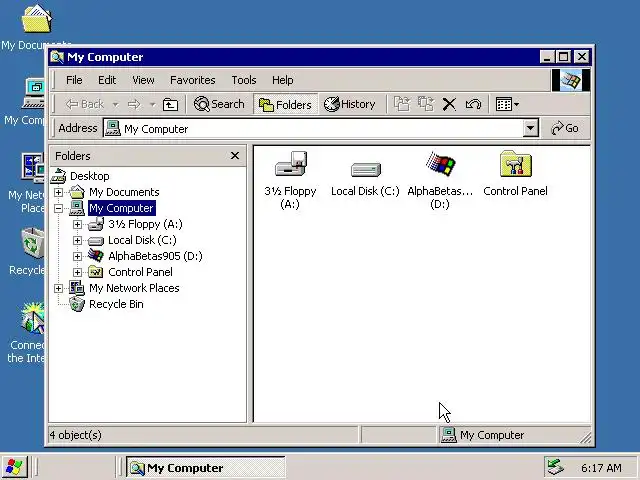This screenshot has width=640, height=480.
Task: Select My Documents in folder tree
Action: click(x=124, y=192)
